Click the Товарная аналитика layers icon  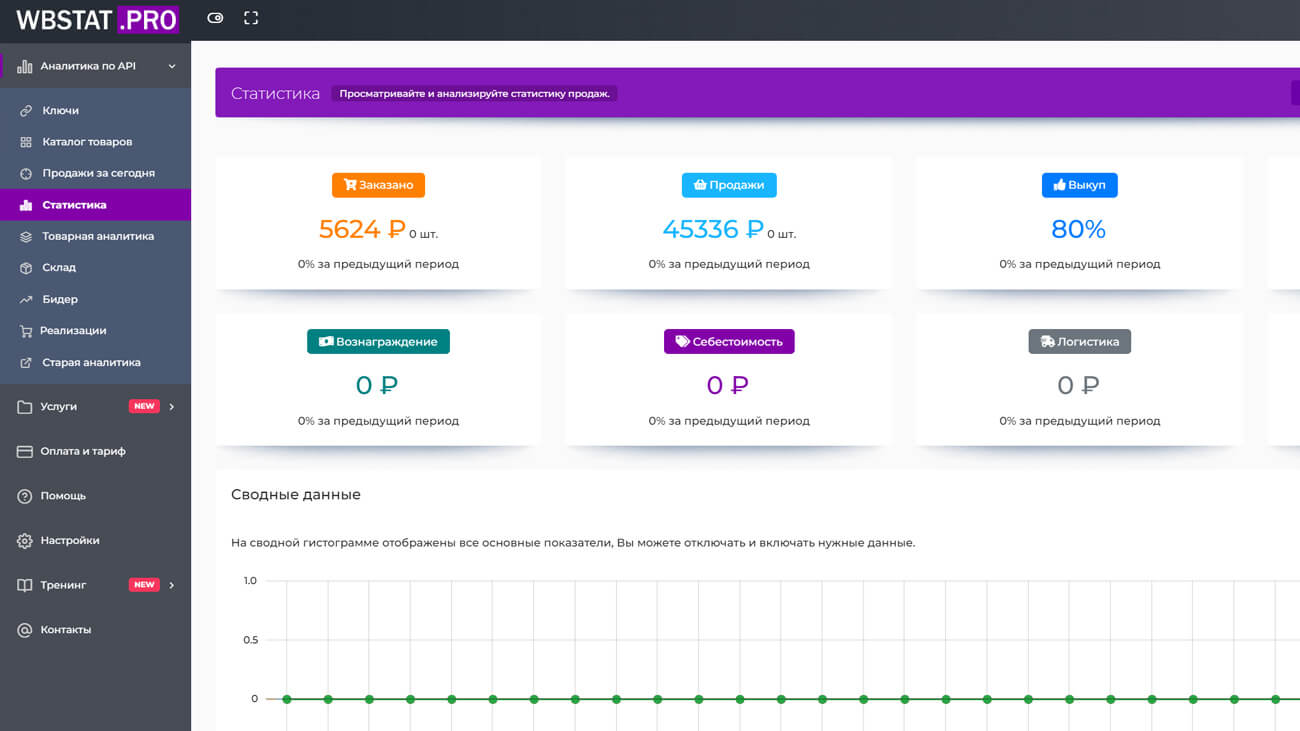pos(26,236)
